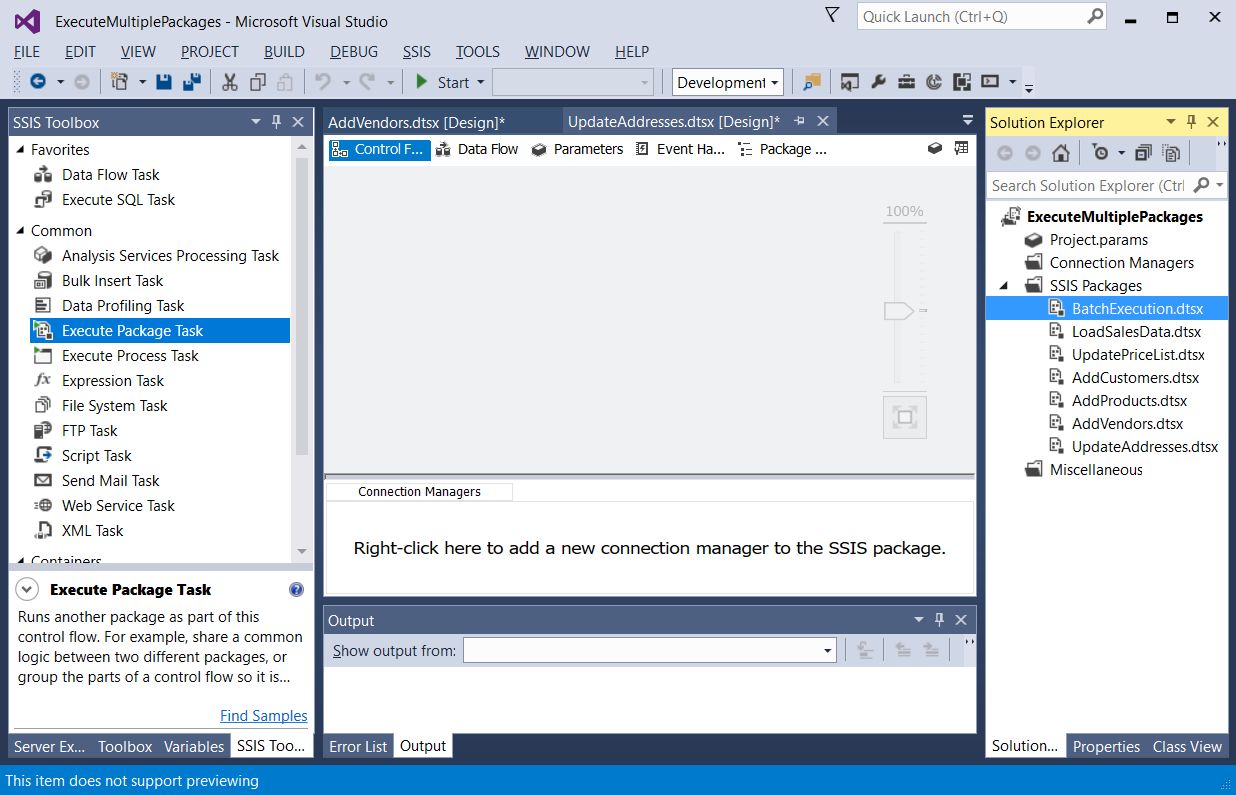Open the TOOLS menu

pyautogui.click(x=478, y=52)
